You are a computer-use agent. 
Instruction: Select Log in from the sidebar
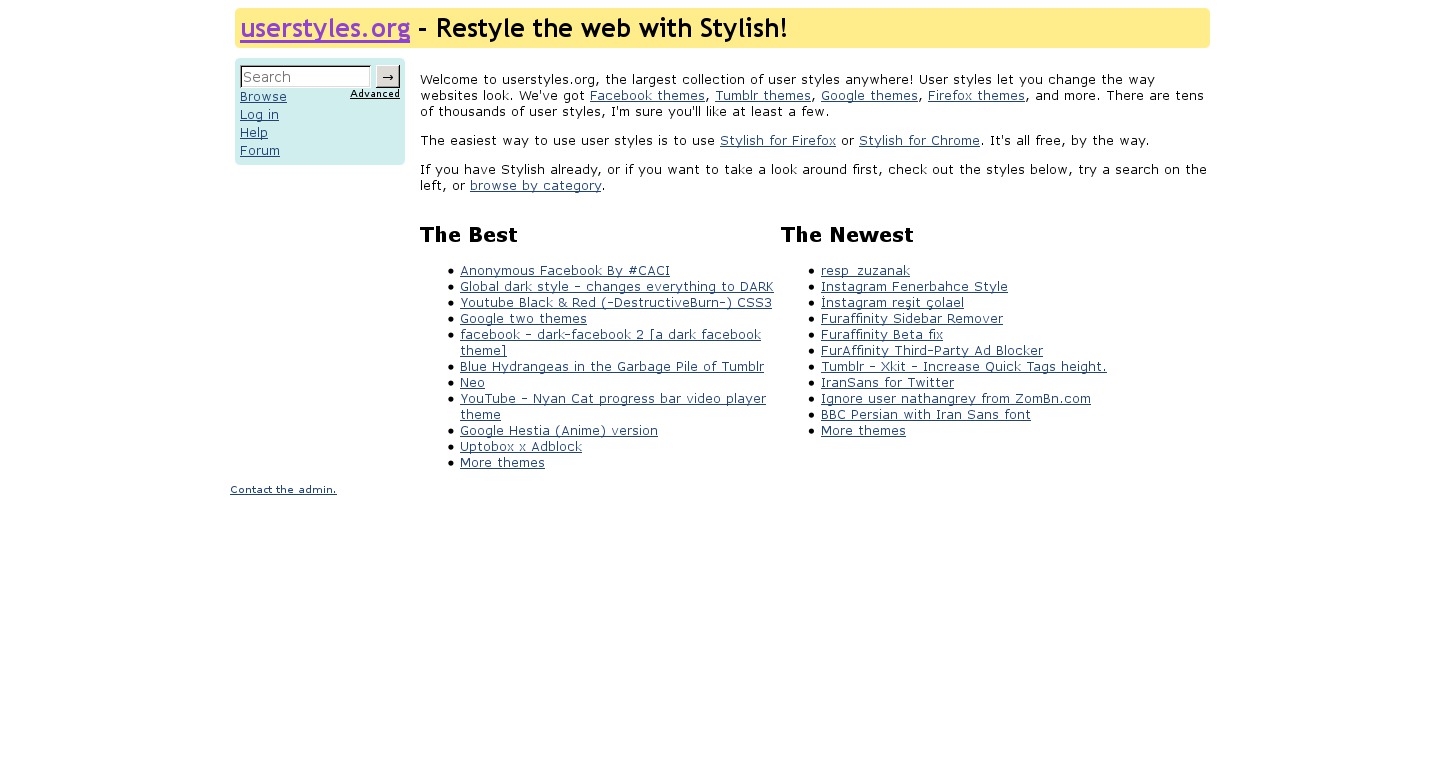click(259, 115)
